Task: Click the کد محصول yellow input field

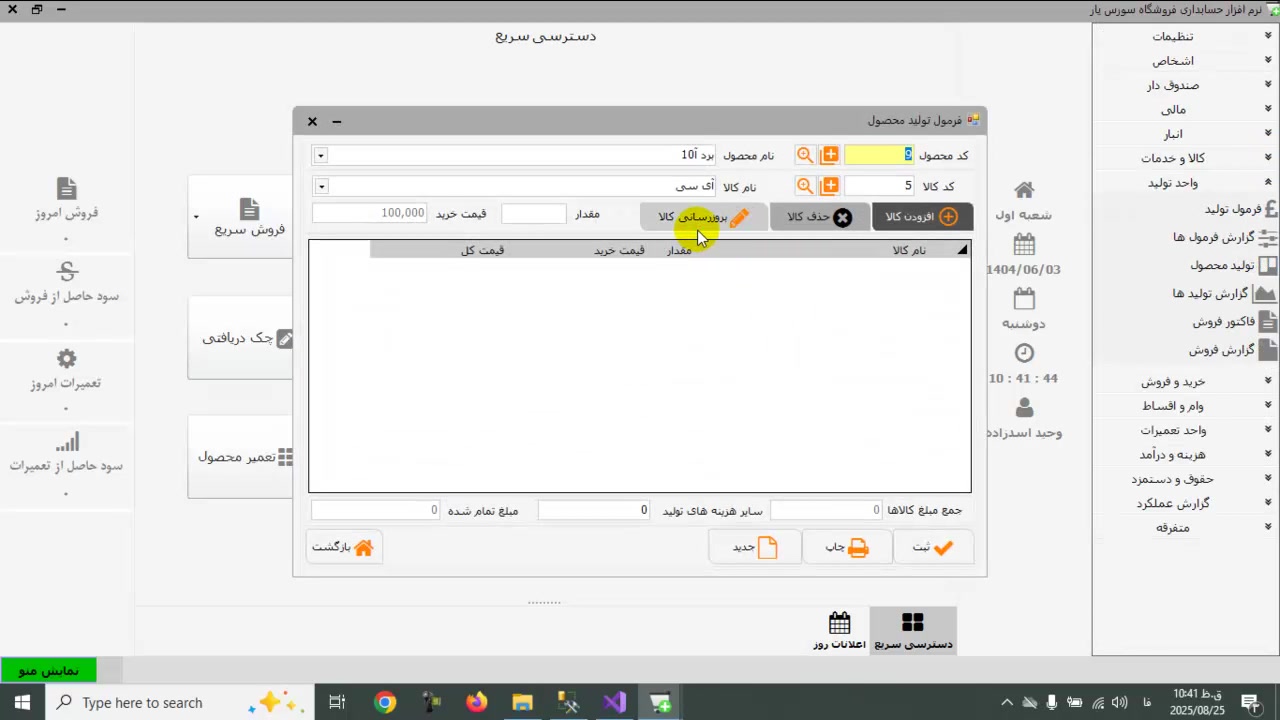Action: tap(879, 155)
